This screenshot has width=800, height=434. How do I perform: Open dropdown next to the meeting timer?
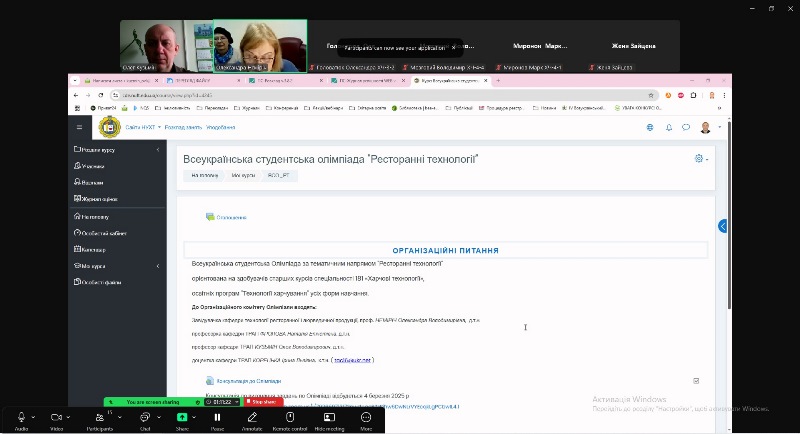[x=237, y=402]
